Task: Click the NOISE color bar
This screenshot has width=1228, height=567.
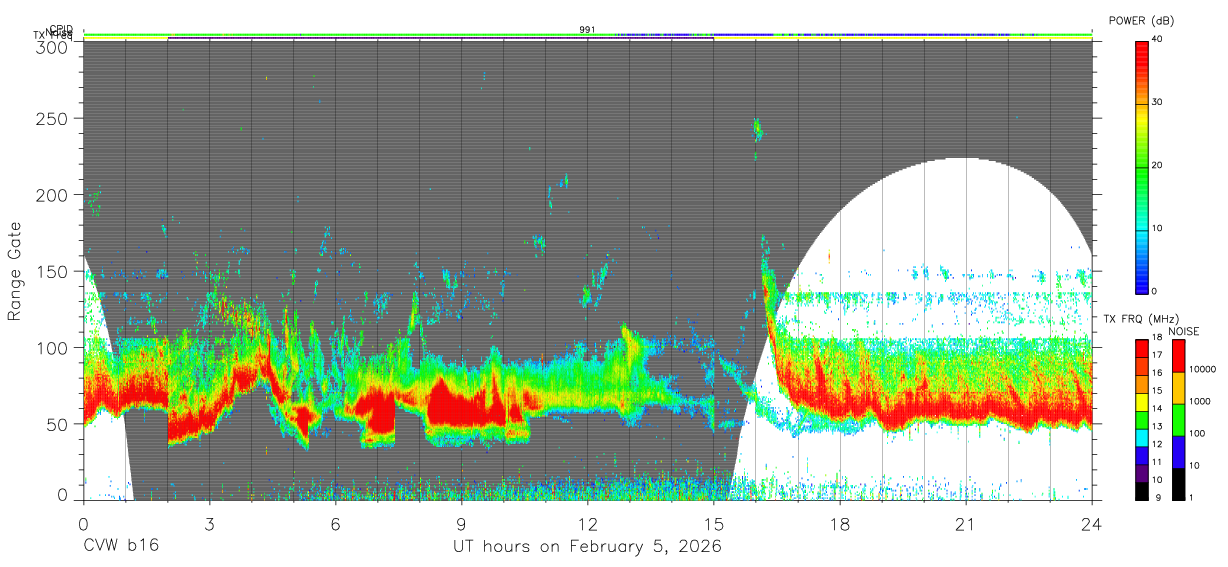Action: pos(1178,419)
